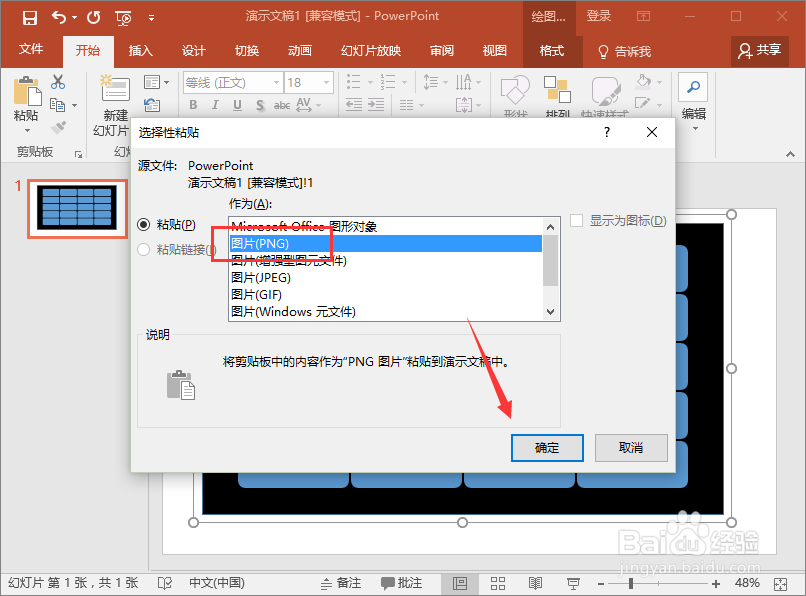Toggle Italic formatting I
The width and height of the screenshot is (806, 596).
click(x=215, y=105)
